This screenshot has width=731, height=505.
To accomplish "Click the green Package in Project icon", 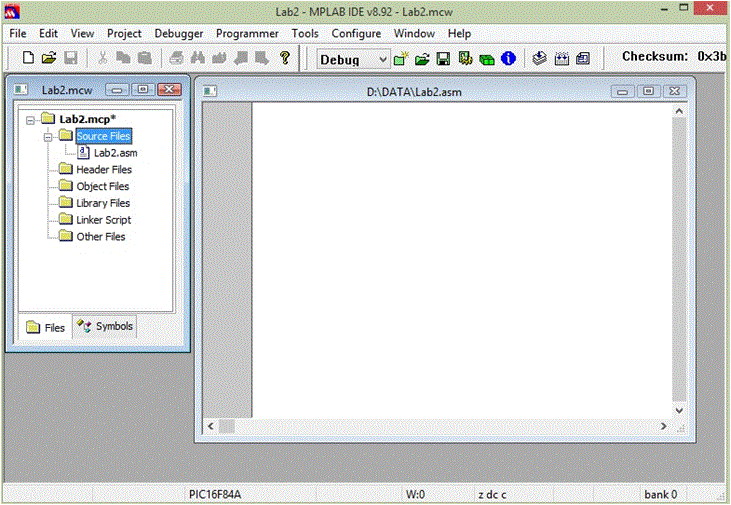I will [487, 59].
